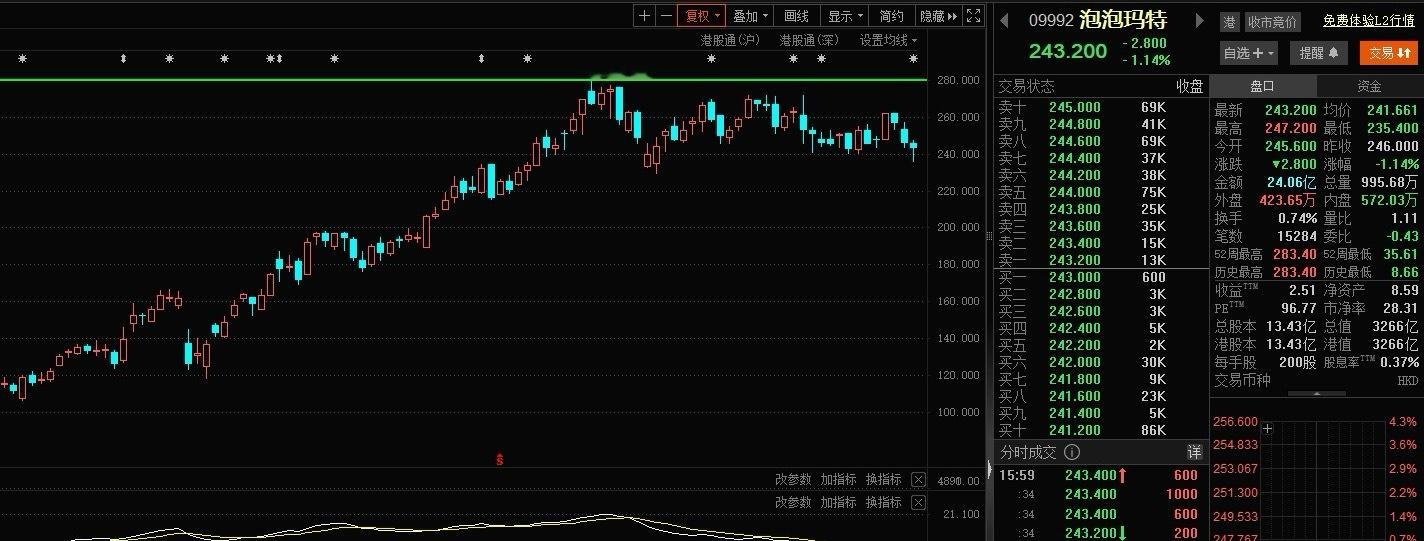Click stock name 泡泡玛特
This screenshot has height=541, width=1424.
1123,20
